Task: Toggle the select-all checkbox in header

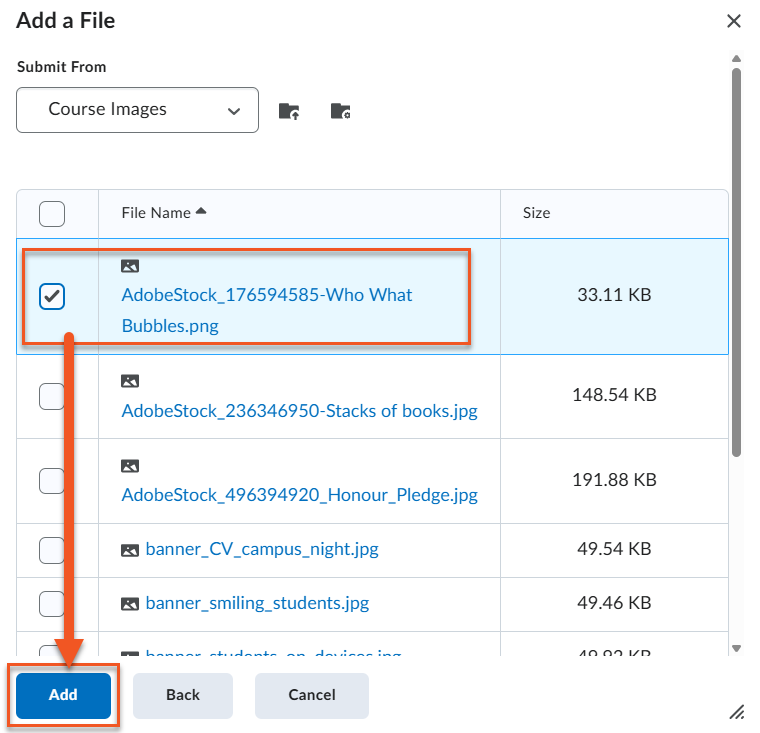Action: 52,213
